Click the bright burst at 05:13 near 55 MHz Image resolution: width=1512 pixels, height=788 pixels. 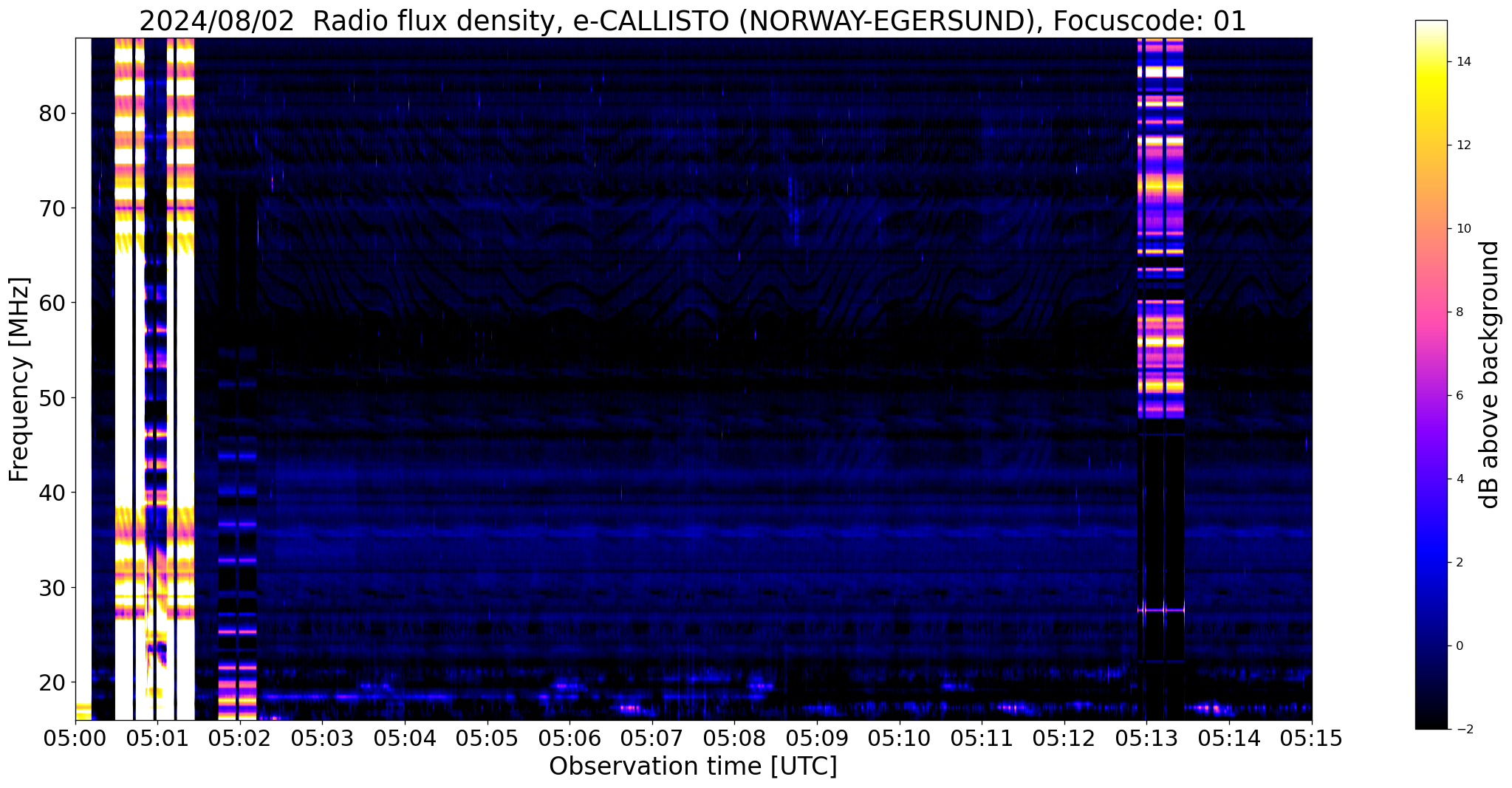[1160, 342]
